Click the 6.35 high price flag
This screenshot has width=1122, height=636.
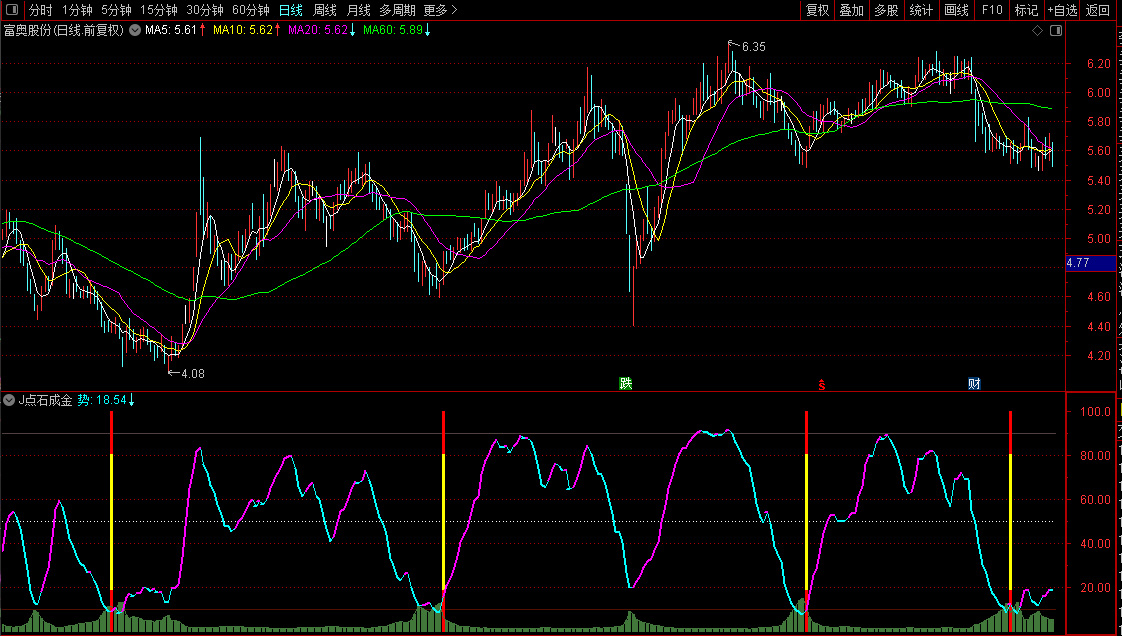(x=750, y=47)
